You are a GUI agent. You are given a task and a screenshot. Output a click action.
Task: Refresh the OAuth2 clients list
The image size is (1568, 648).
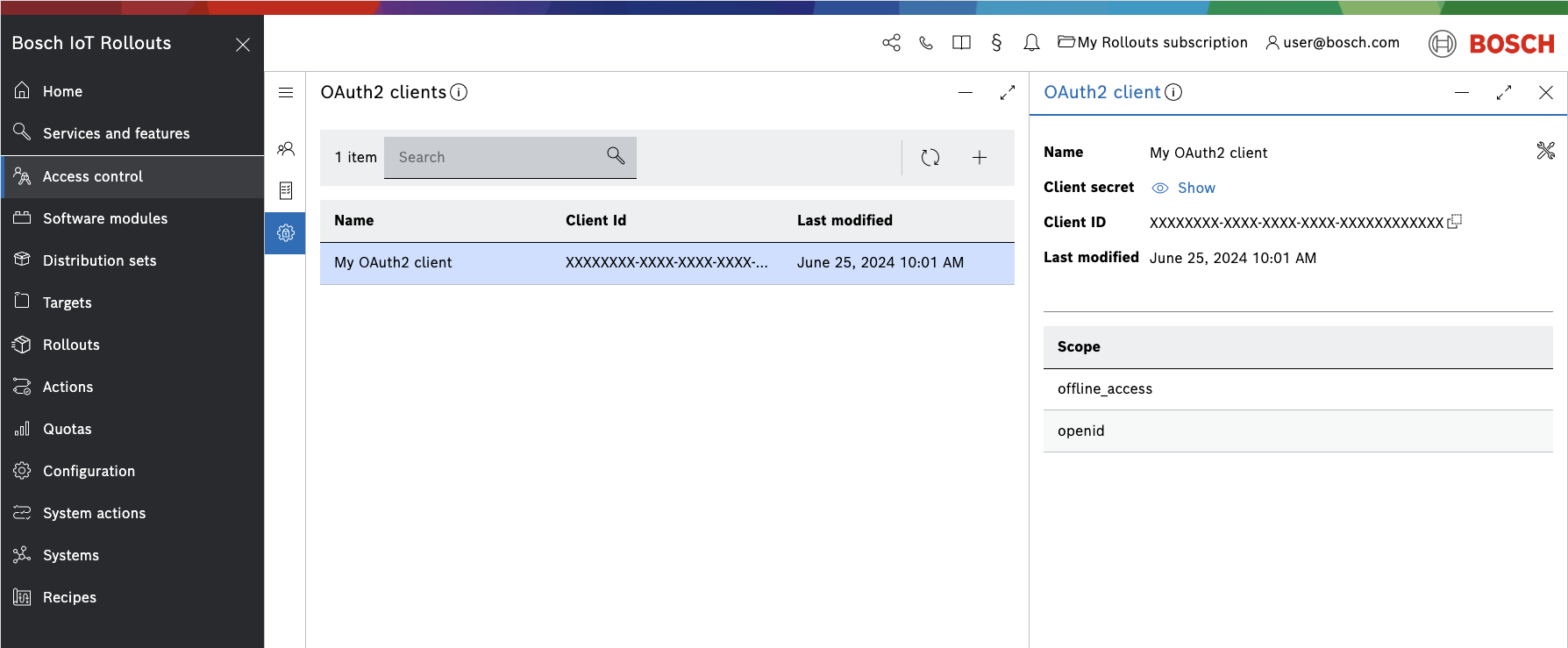click(930, 158)
